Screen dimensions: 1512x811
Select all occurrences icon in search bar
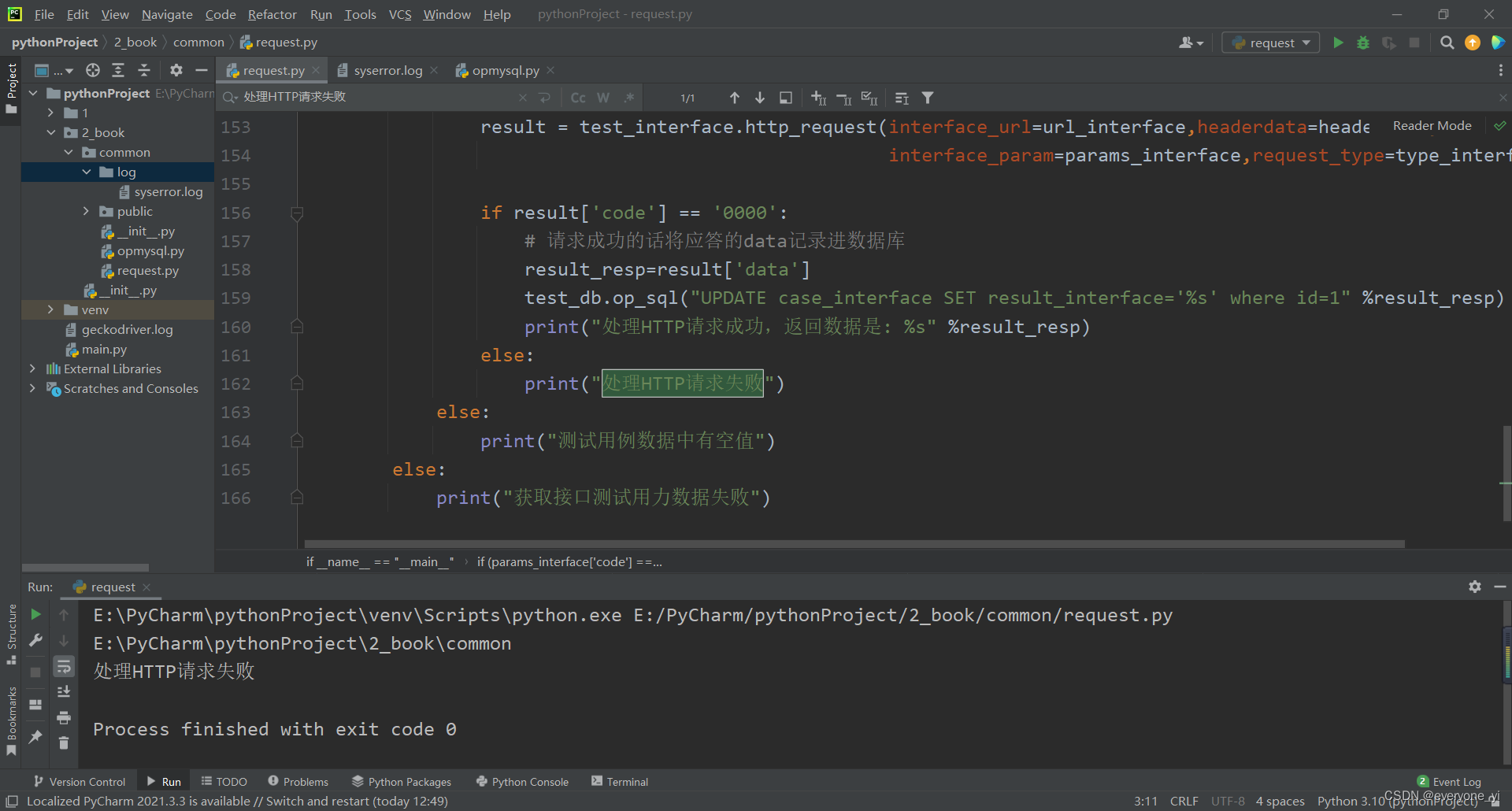869,98
